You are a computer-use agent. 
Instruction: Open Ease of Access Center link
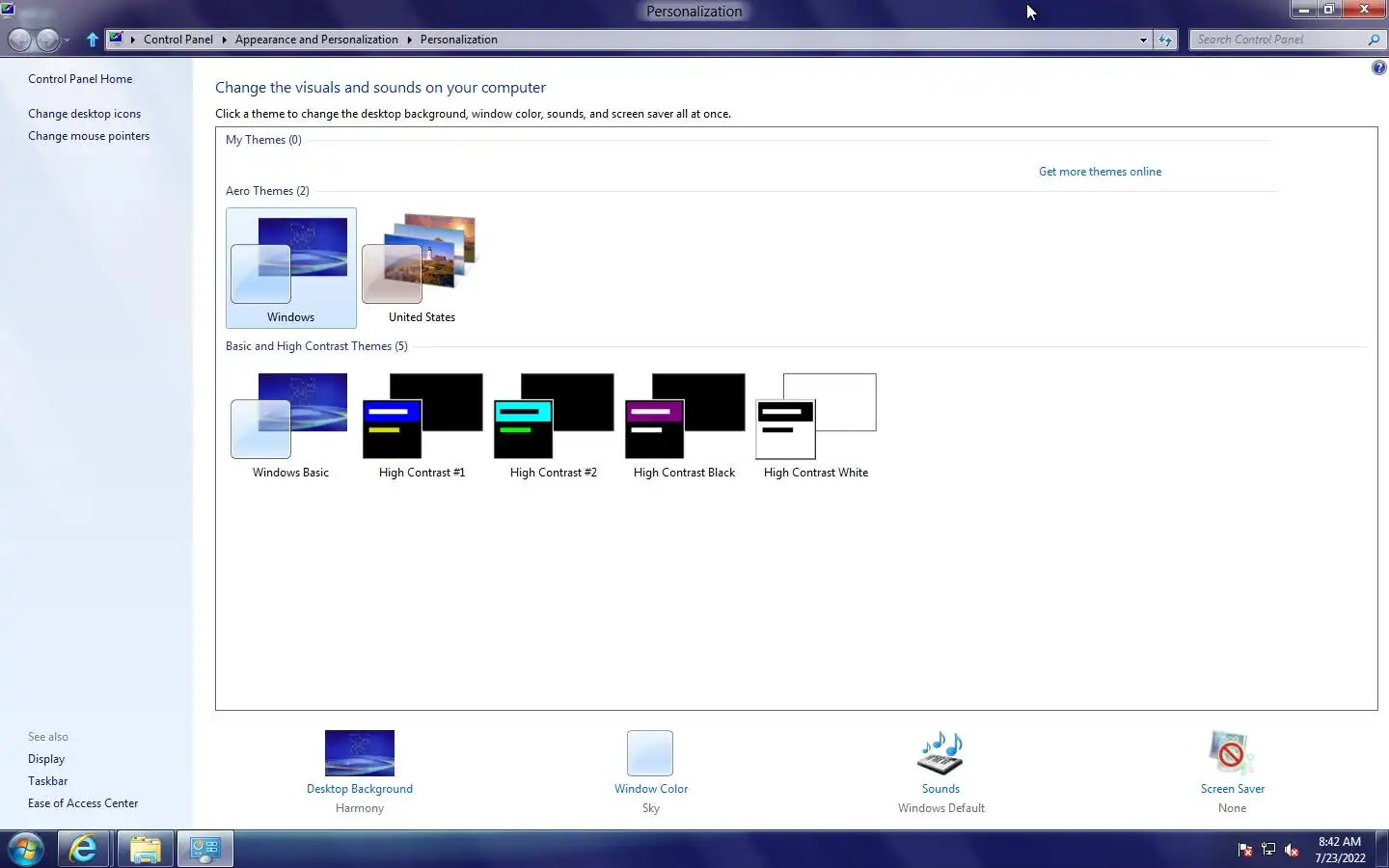[x=83, y=803]
